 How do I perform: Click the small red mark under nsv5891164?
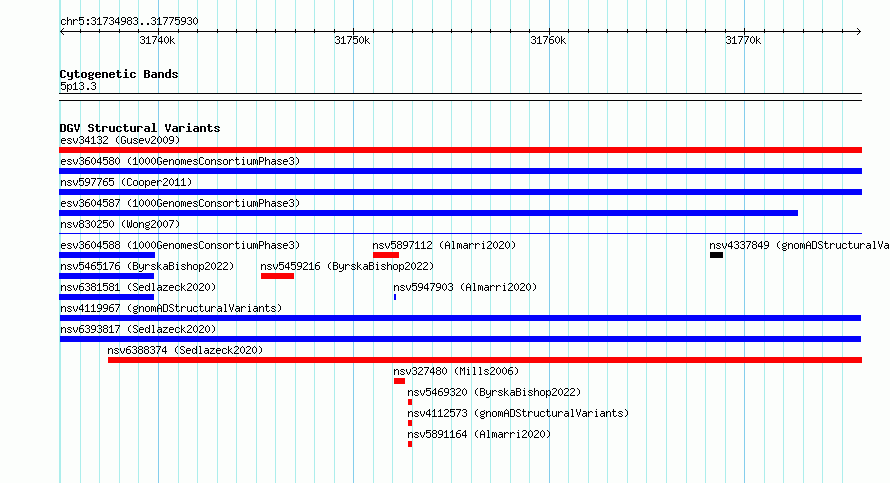(x=410, y=444)
